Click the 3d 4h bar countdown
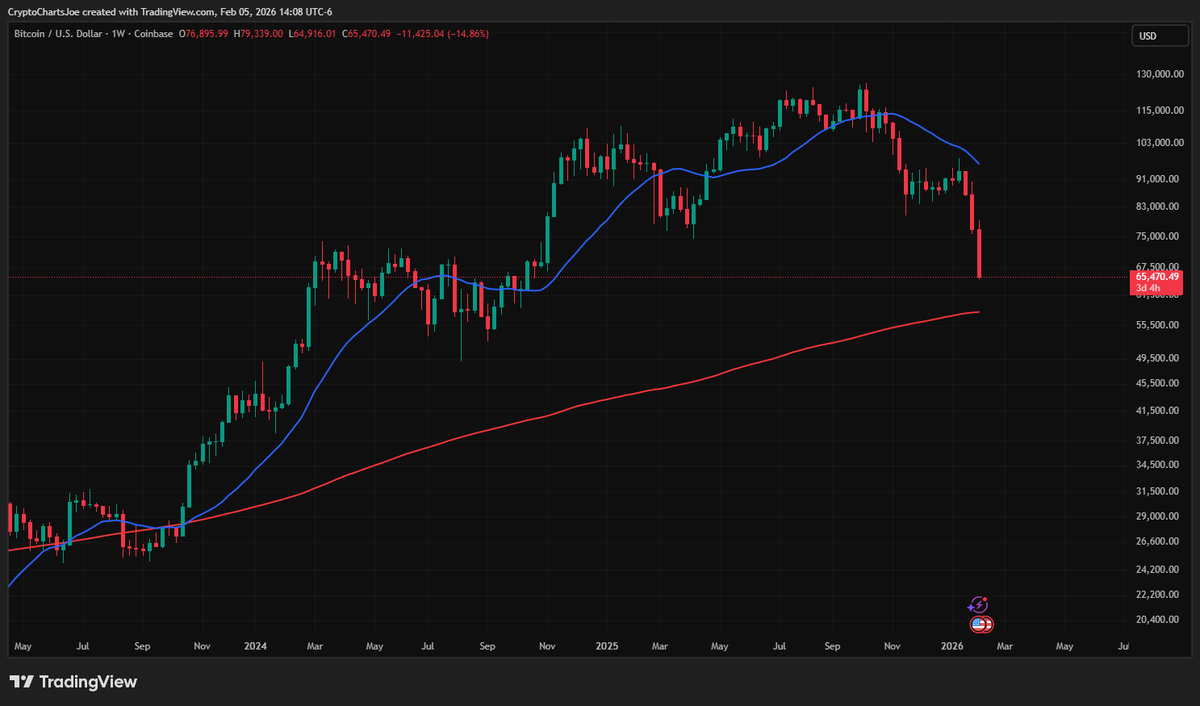The image size is (1200, 706). pos(1148,288)
